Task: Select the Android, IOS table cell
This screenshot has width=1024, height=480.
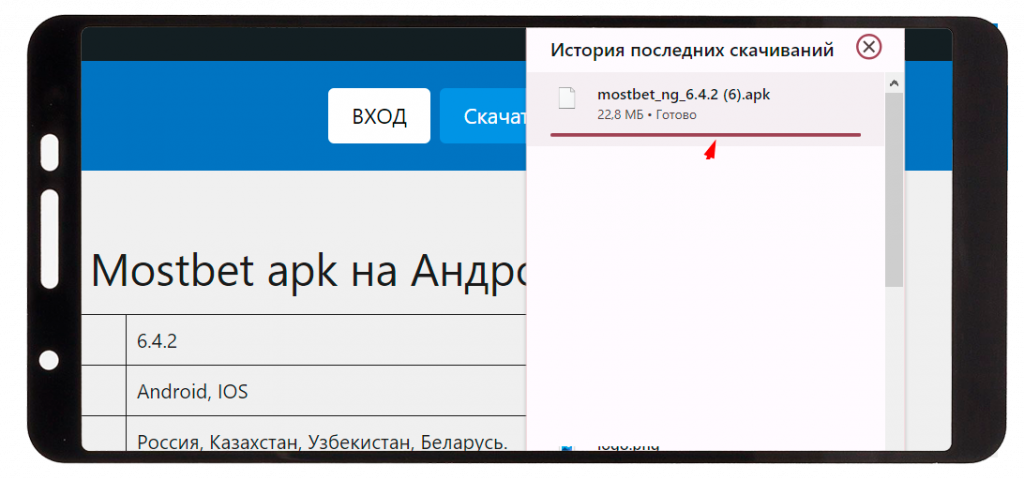Action: pos(326,391)
